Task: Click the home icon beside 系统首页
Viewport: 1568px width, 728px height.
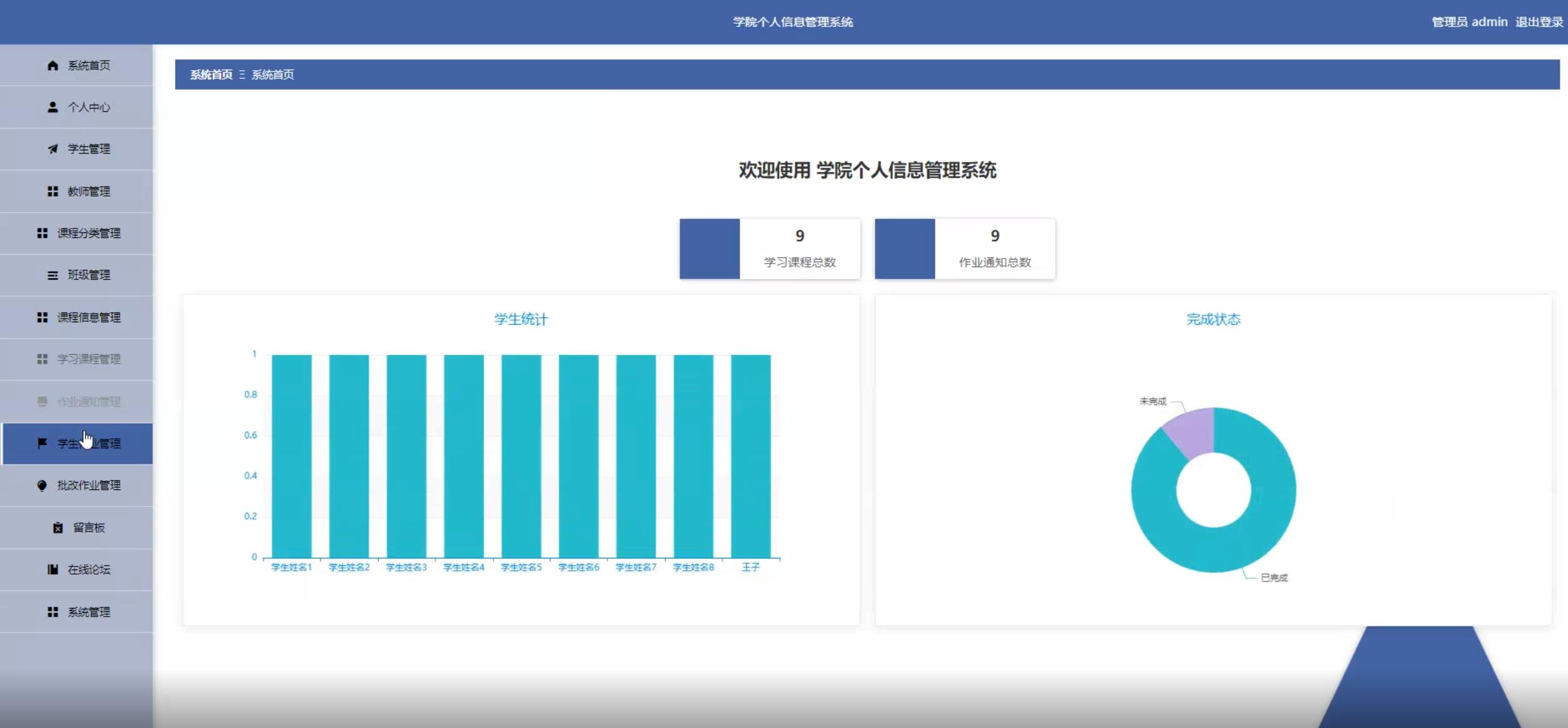Action: tap(53, 65)
